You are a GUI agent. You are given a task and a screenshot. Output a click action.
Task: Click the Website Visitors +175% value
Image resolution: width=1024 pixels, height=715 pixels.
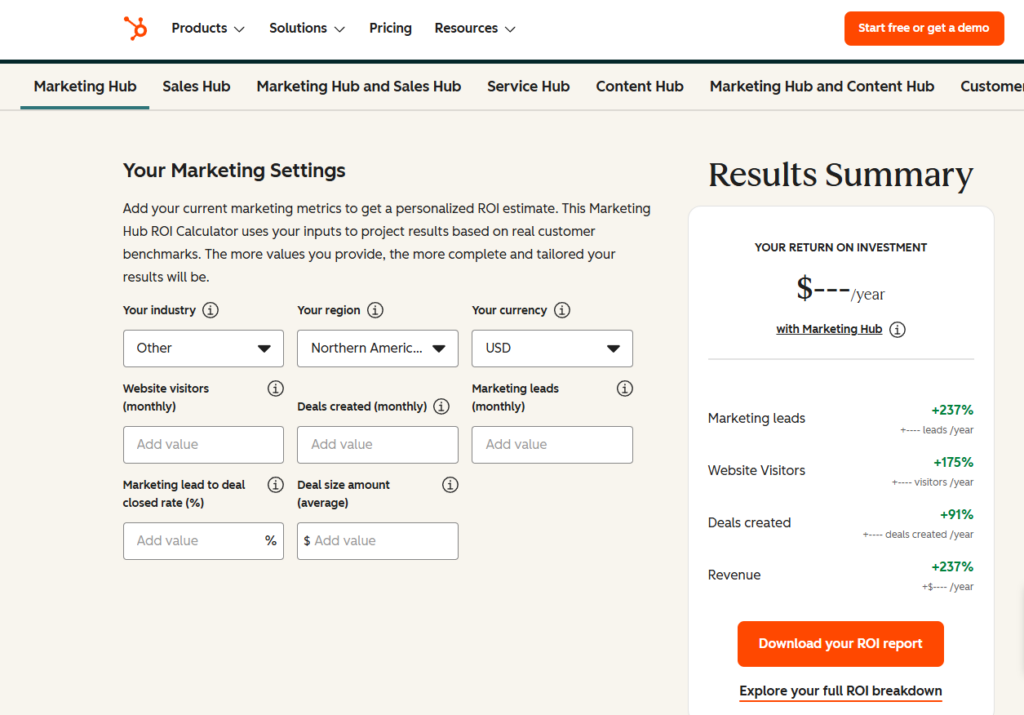(953, 462)
